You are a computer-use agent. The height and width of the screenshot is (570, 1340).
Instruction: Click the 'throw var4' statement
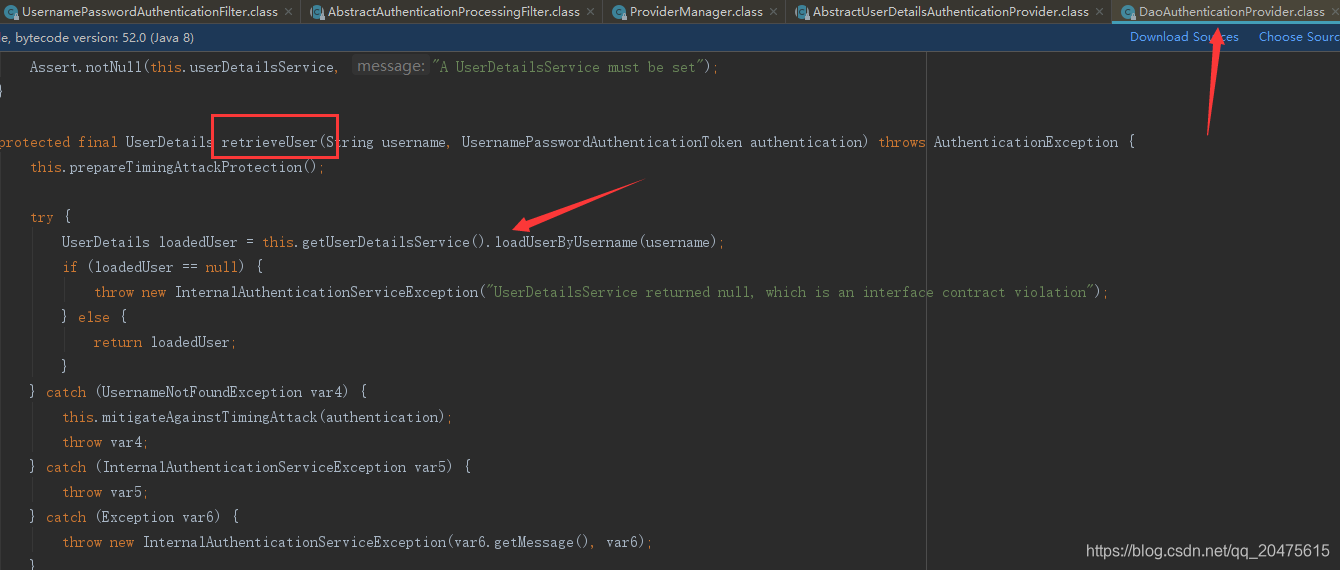(106, 442)
